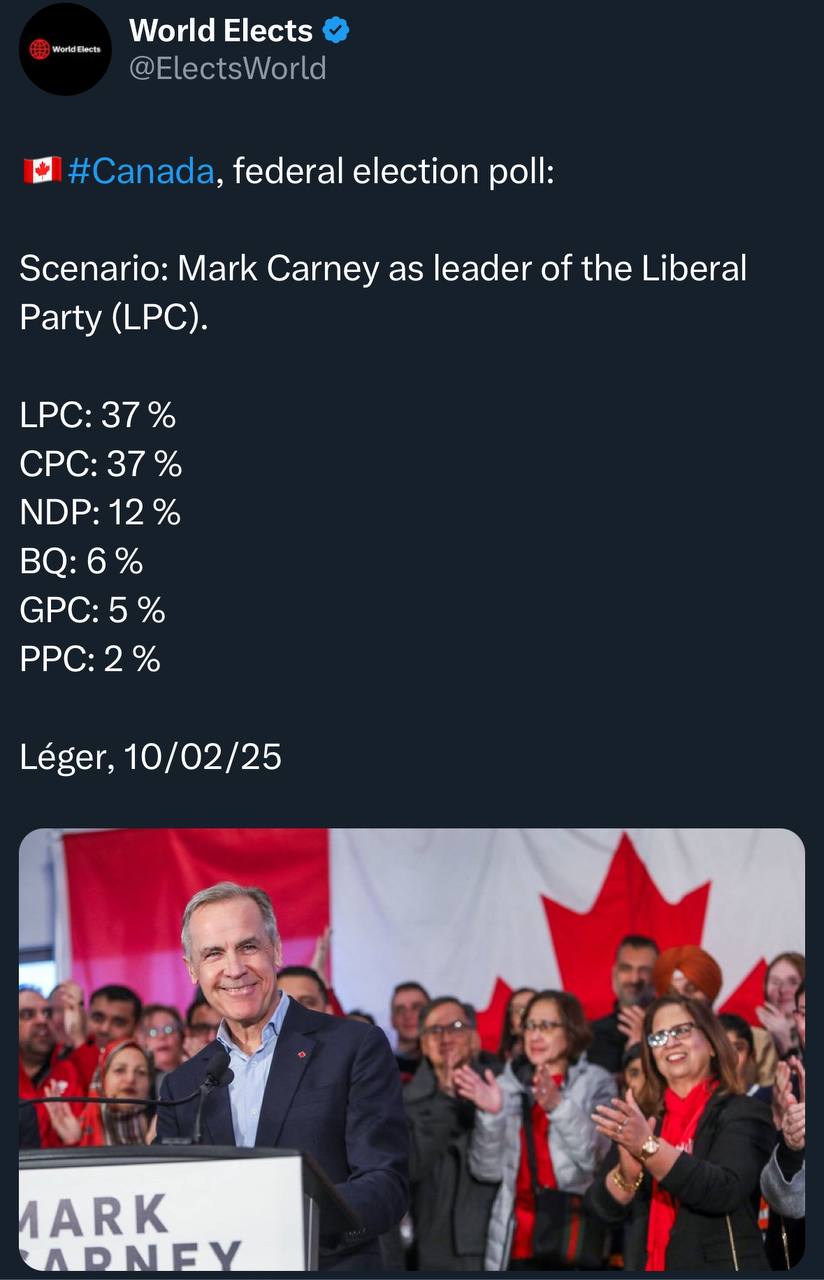Open the @ElectsWorld handle
824x1280 pixels.
pyautogui.click(x=227, y=67)
